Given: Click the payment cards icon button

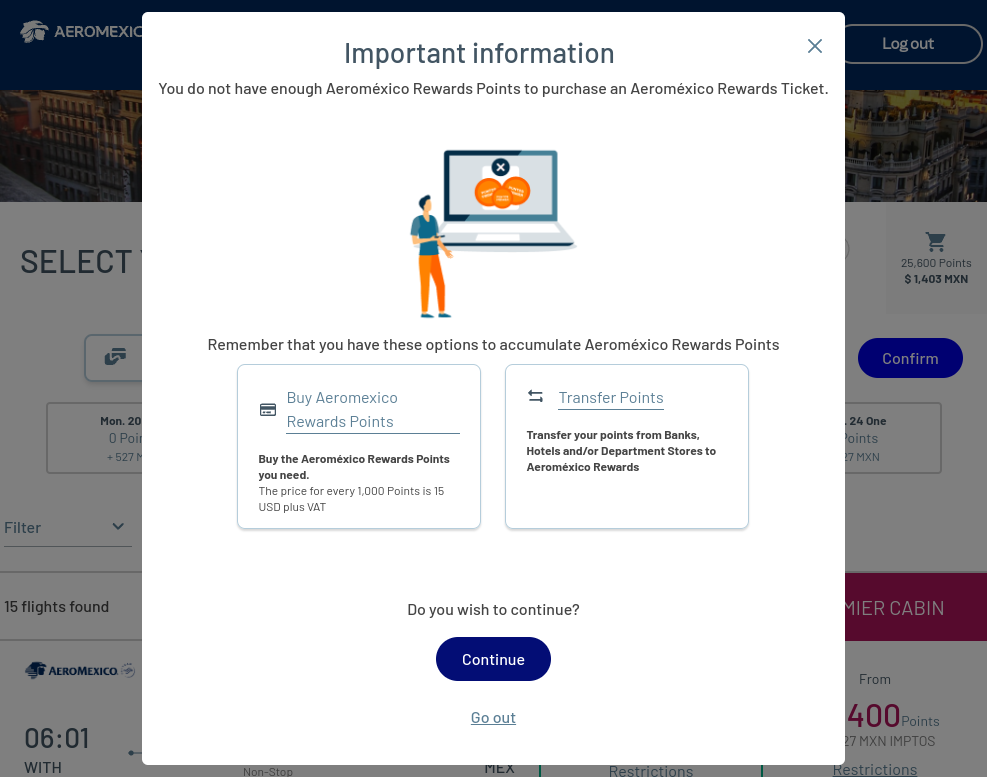Looking at the screenshot, I should point(114,358).
